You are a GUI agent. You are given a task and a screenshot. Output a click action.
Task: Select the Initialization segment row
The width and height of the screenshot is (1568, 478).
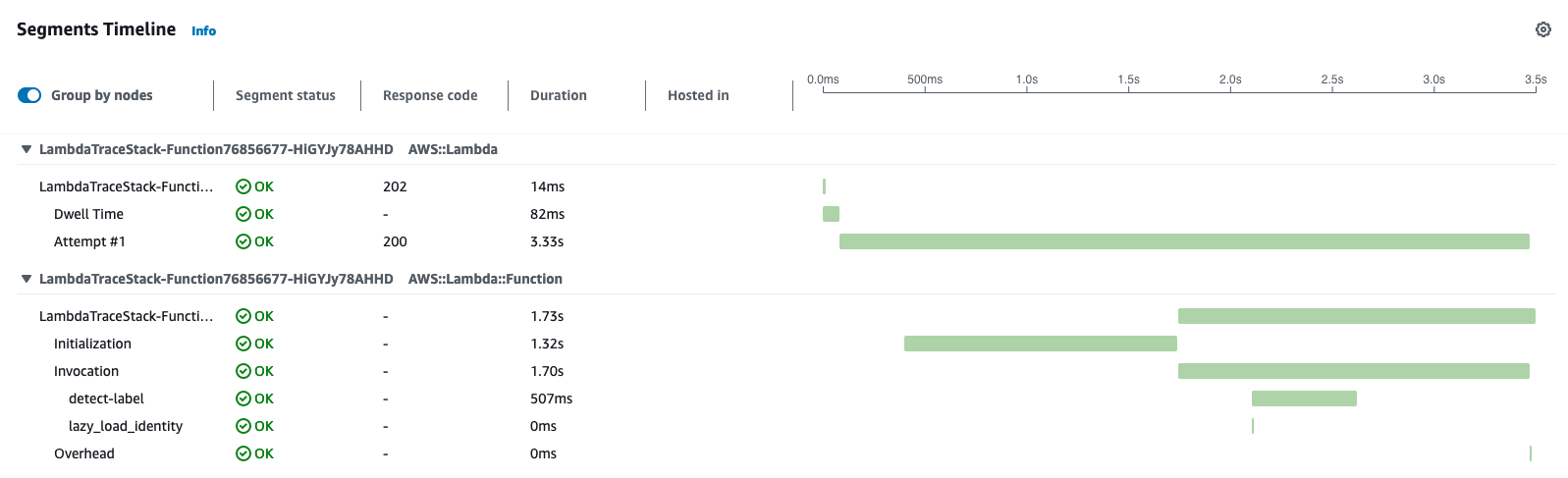[x=92, y=344]
